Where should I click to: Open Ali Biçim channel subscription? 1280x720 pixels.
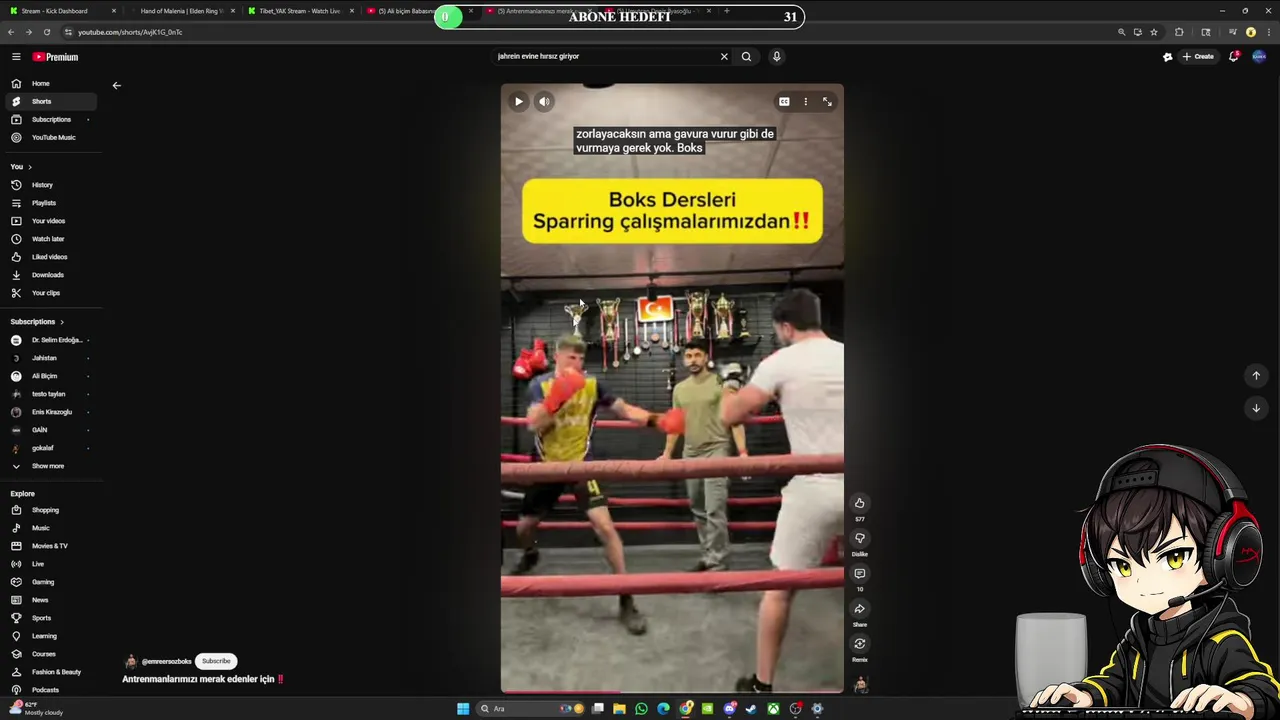[x=50, y=376]
